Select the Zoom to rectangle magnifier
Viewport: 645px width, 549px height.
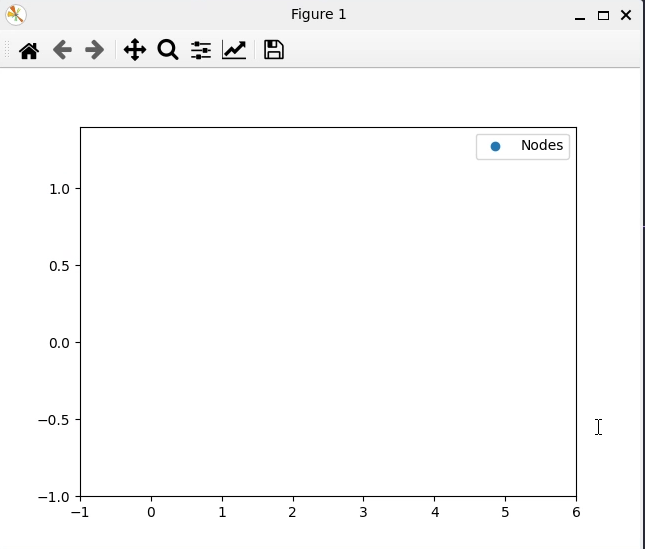click(x=168, y=50)
